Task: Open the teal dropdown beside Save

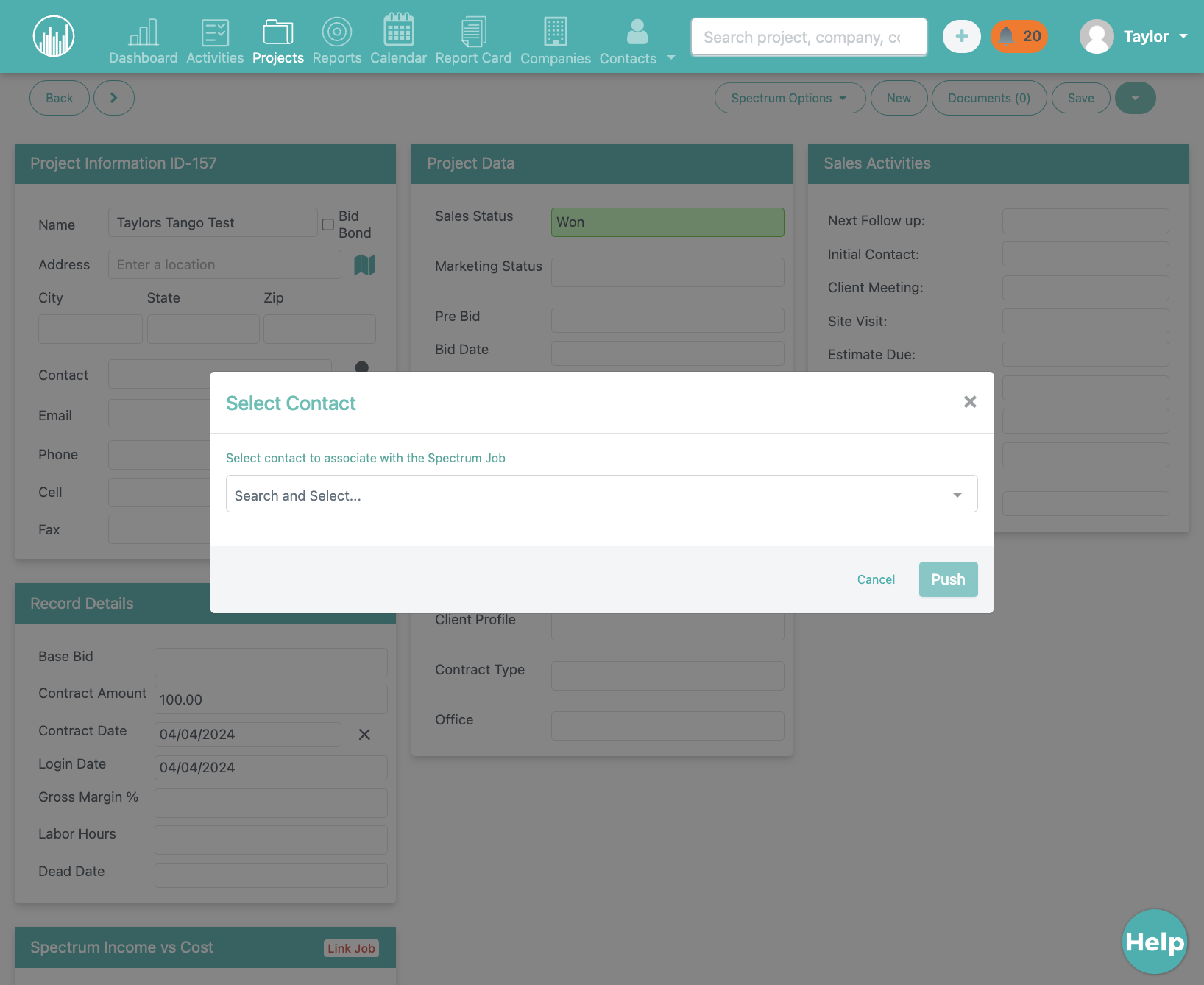Action: (1136, 98)
